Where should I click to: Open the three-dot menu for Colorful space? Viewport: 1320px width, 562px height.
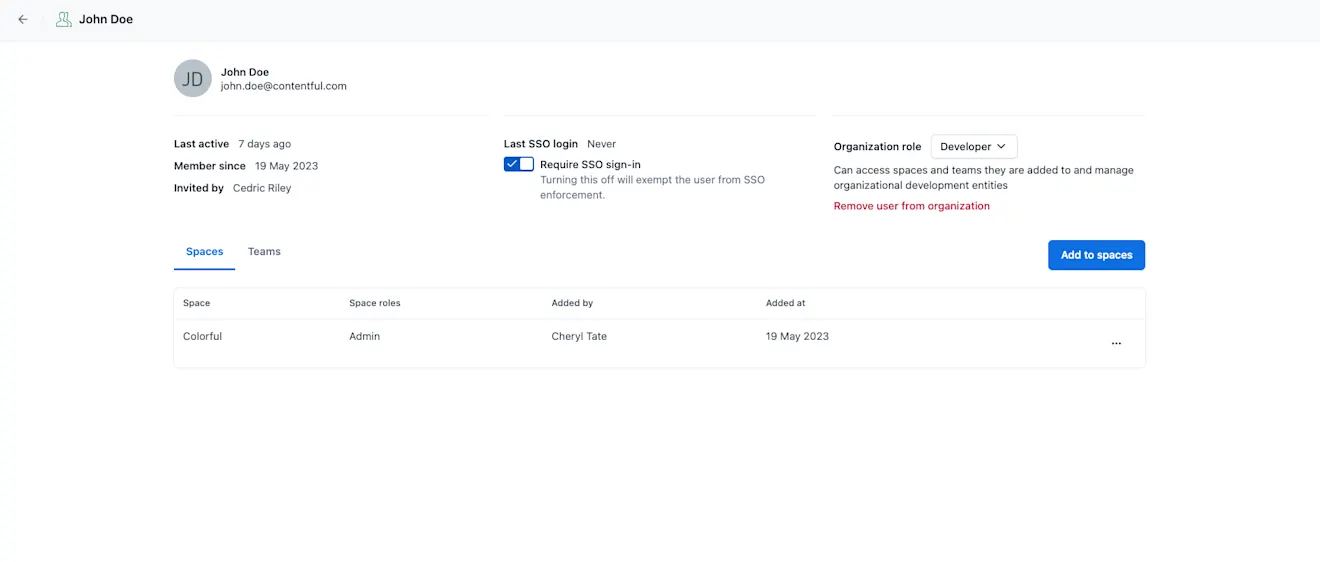(1116, 343)
